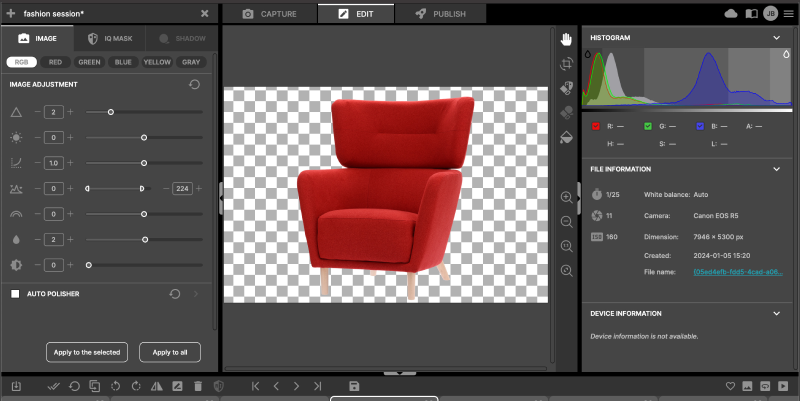Click the trash delete icon
The image size is (800, 401).
pos(198,387)
